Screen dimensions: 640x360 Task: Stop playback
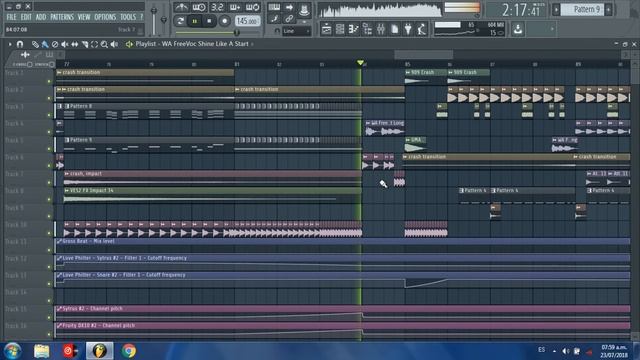[x=209, y=21]
